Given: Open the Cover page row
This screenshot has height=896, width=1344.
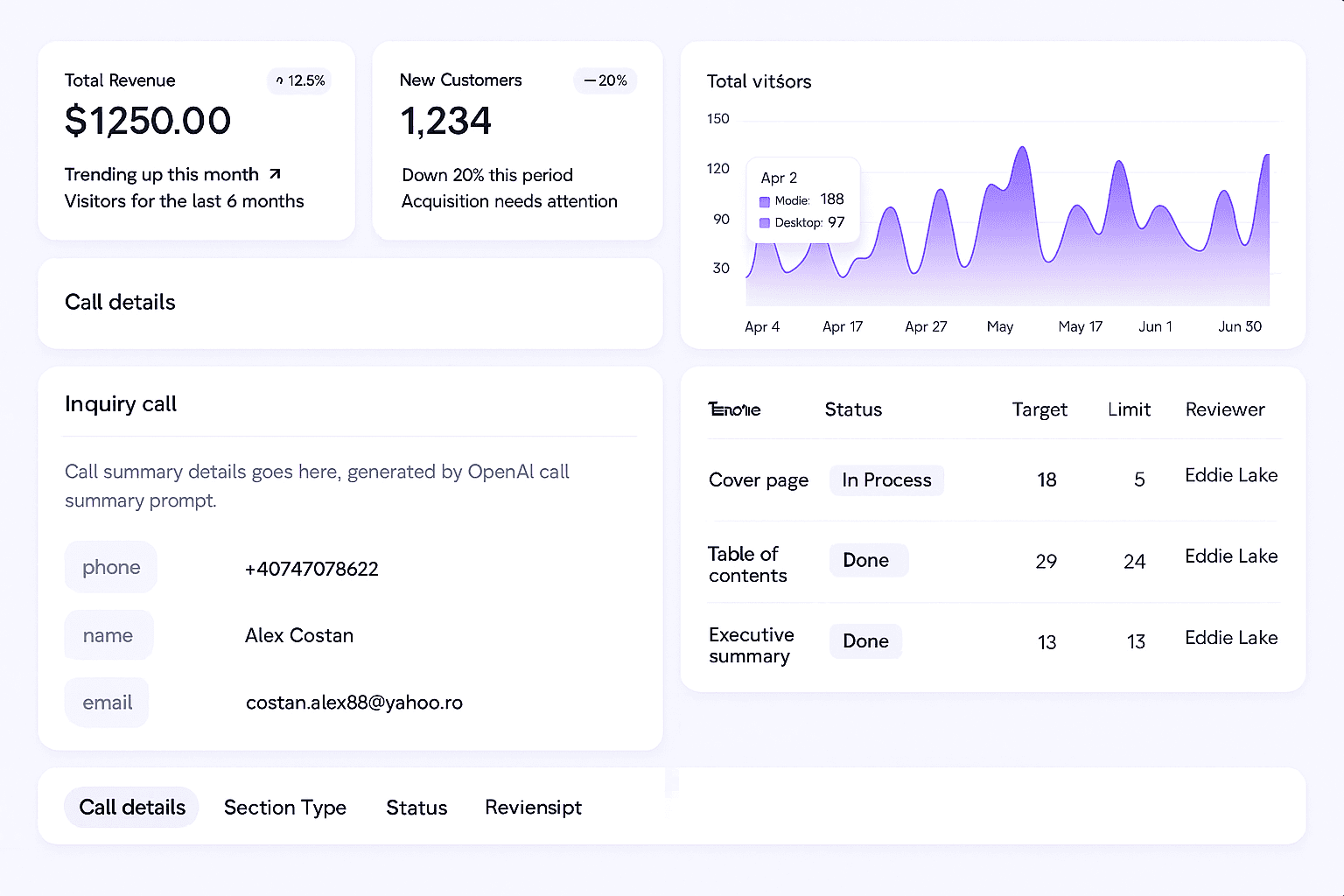Looking at the screenshot, I should [759, 480].
